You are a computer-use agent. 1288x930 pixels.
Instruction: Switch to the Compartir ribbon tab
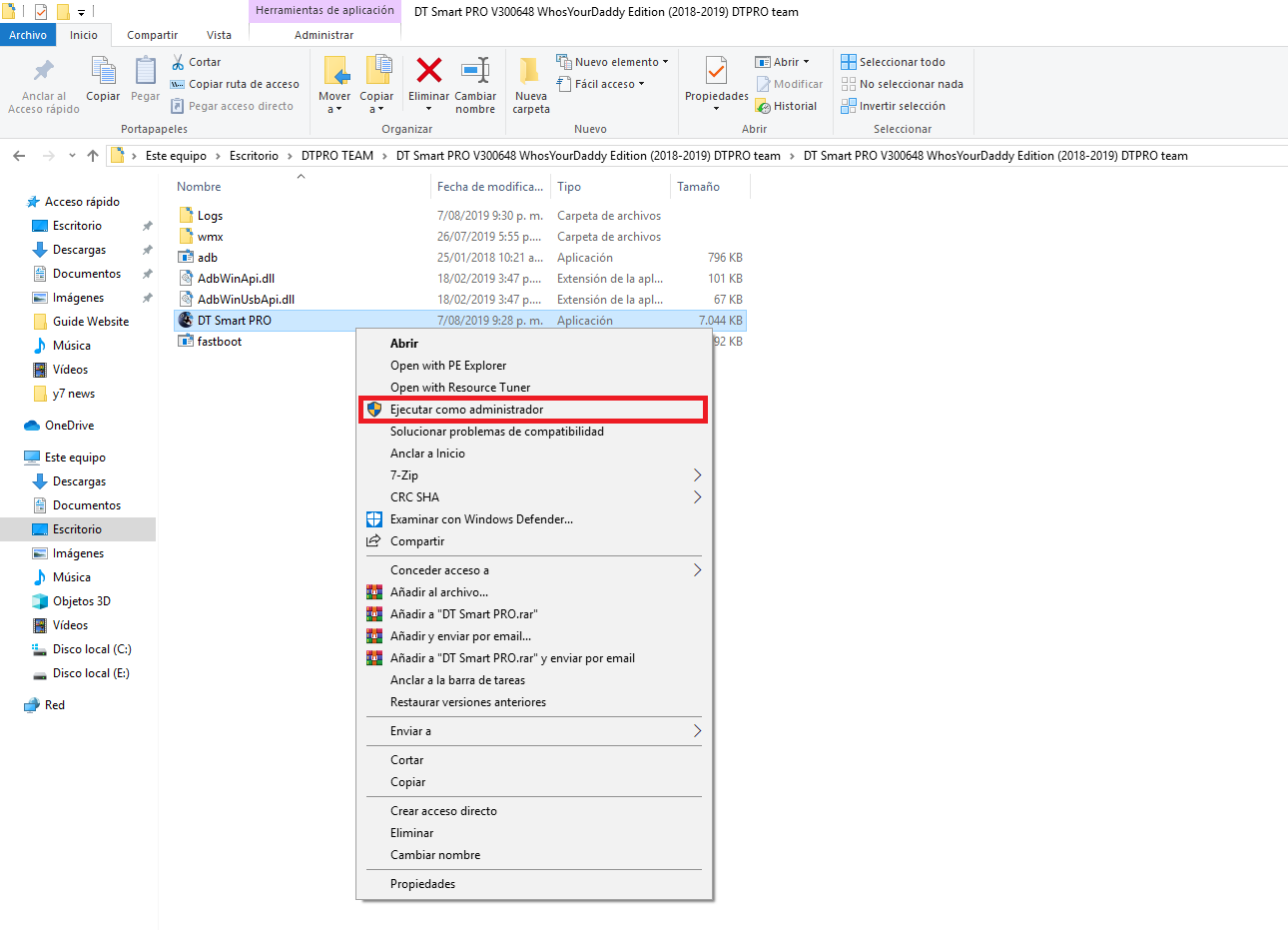[x=152, y=35]
